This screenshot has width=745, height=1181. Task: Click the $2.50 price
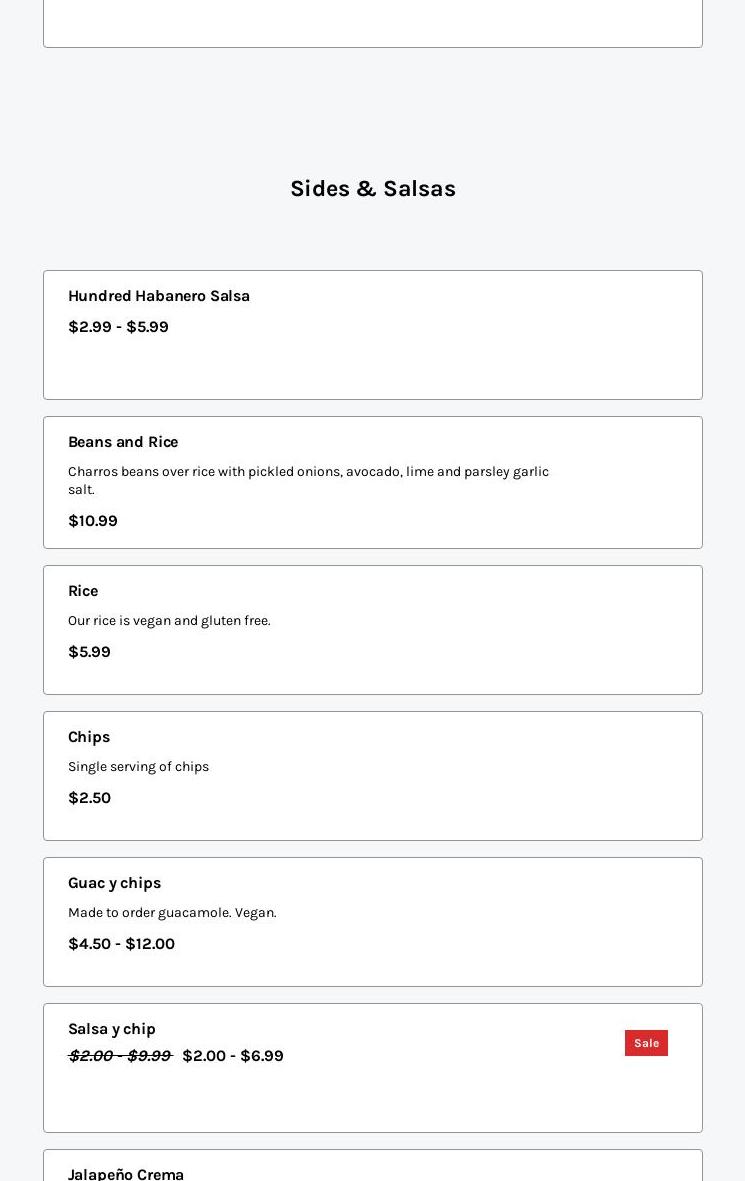click(x=89, y=798)
